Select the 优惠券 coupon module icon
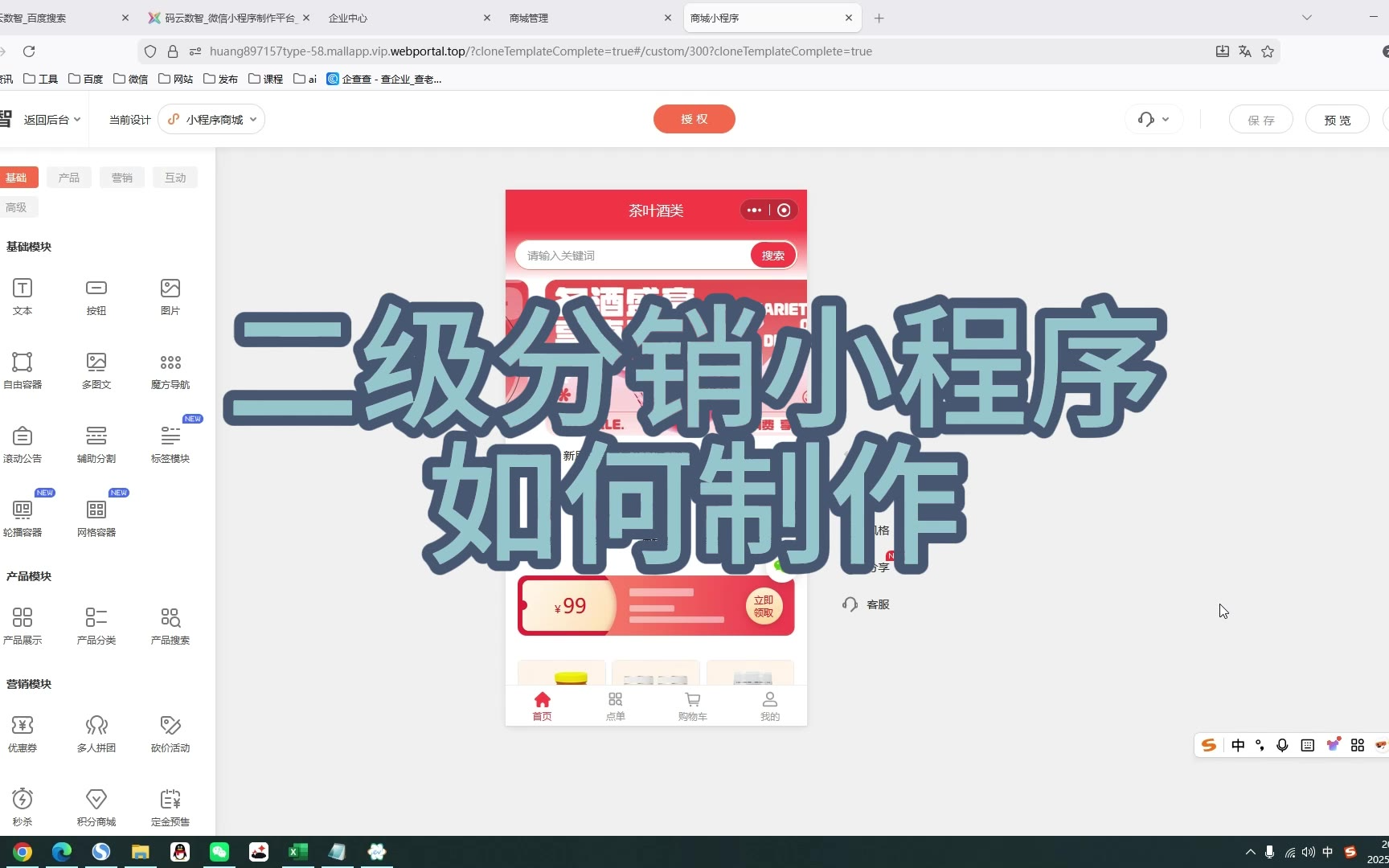The width and height of the screenshot is (1389, 868). [x=23, y=726]
